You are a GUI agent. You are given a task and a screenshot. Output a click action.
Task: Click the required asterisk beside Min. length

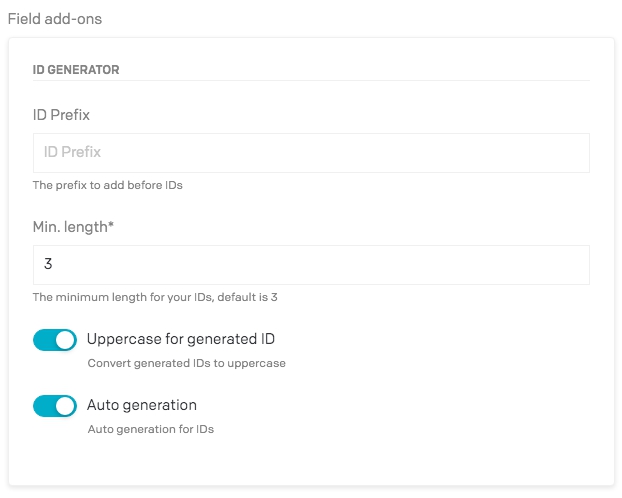click(111, 226)
